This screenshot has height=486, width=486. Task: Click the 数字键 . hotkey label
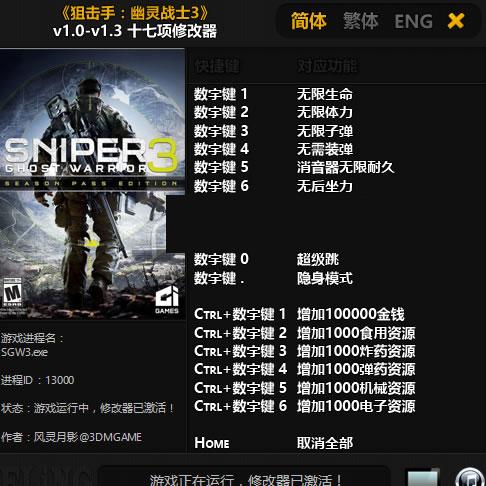click(219, 278)
